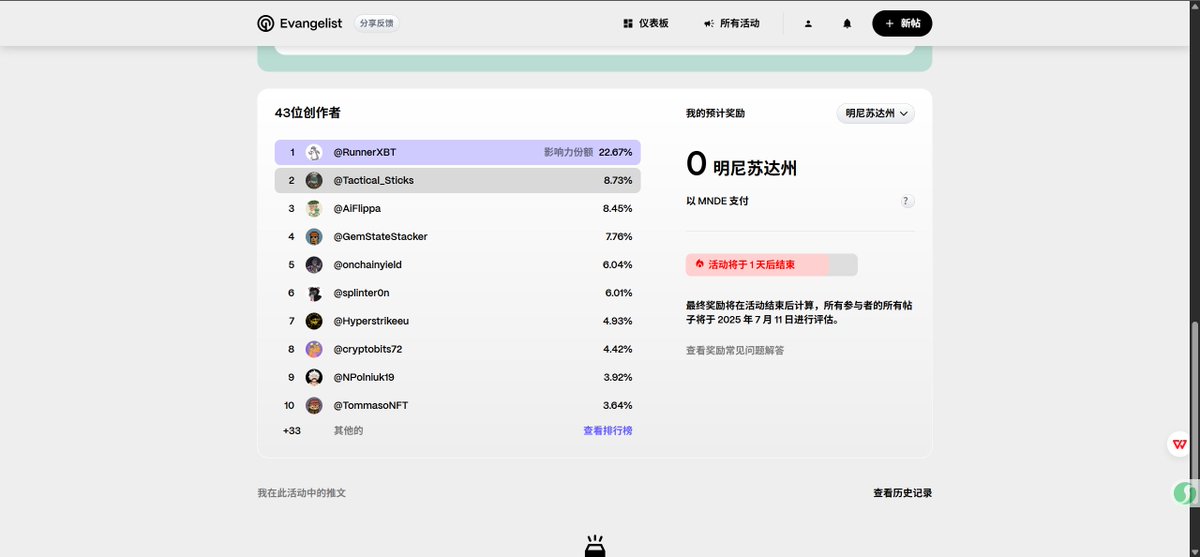The width and height of the screenshot is (1200, 557).
Task: Click the avatar of @splinter0n
Action: [x=314, y=293]
